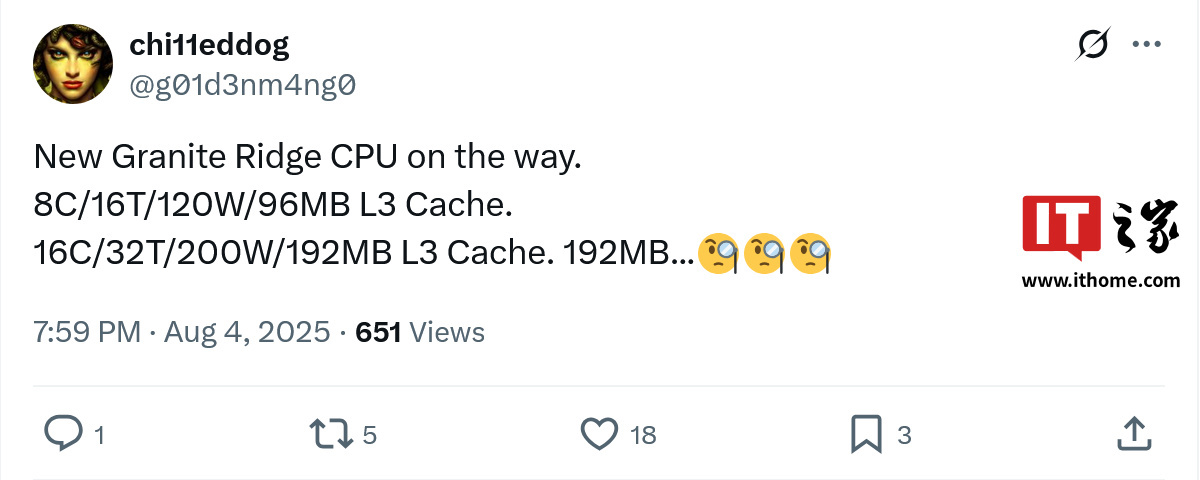Click the first monocle face emoji
Screen dimensions: 1200x480
(x=718, y=255)
